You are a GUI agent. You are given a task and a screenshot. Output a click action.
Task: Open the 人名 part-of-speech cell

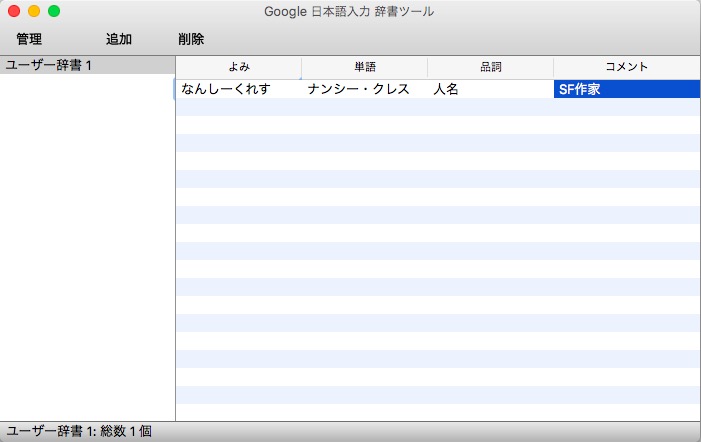[490, 89]
